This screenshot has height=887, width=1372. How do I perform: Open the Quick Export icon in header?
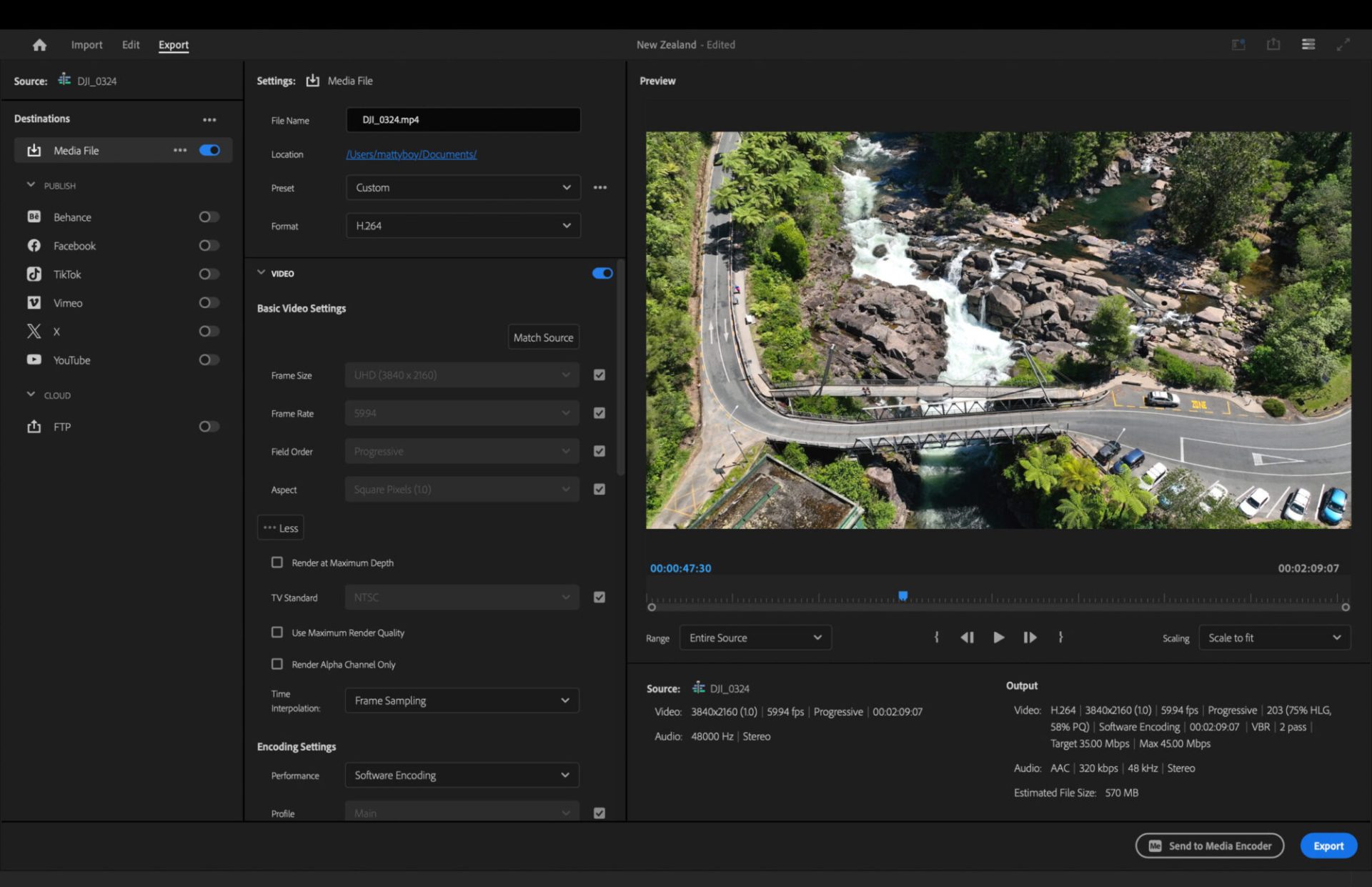[x=1238, y=44]
